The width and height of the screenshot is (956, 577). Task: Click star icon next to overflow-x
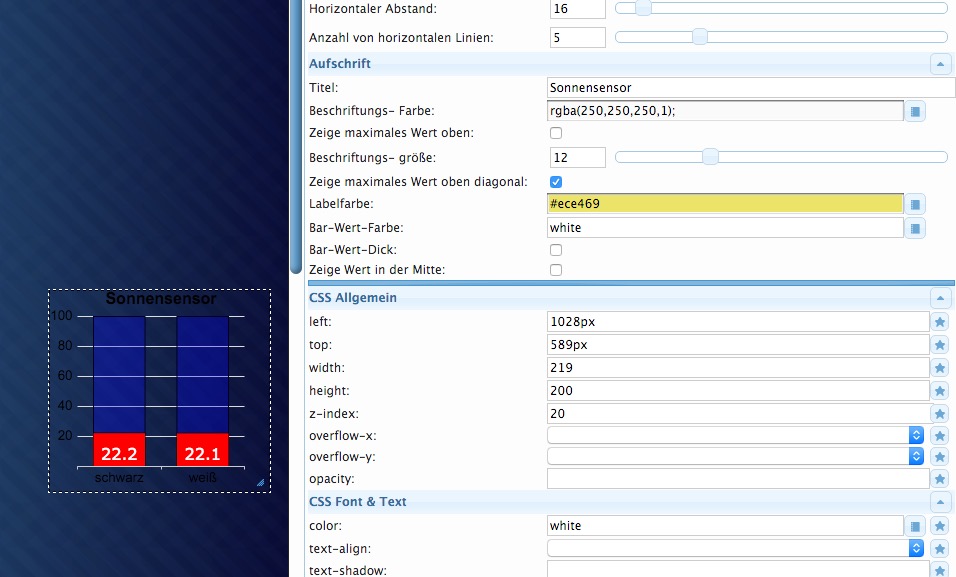(x=940, y=436)
